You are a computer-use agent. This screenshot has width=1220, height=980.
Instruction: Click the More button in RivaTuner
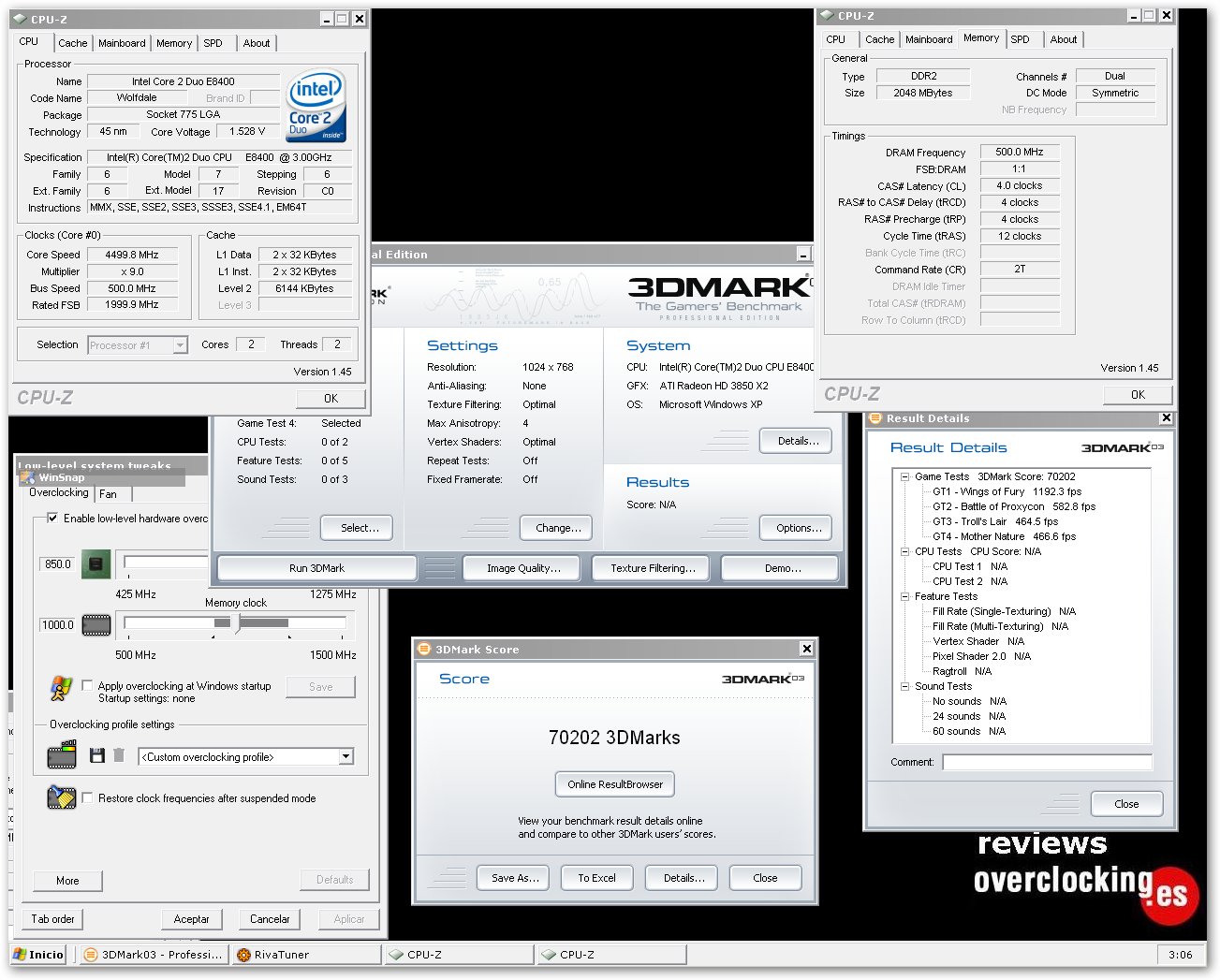67,881
